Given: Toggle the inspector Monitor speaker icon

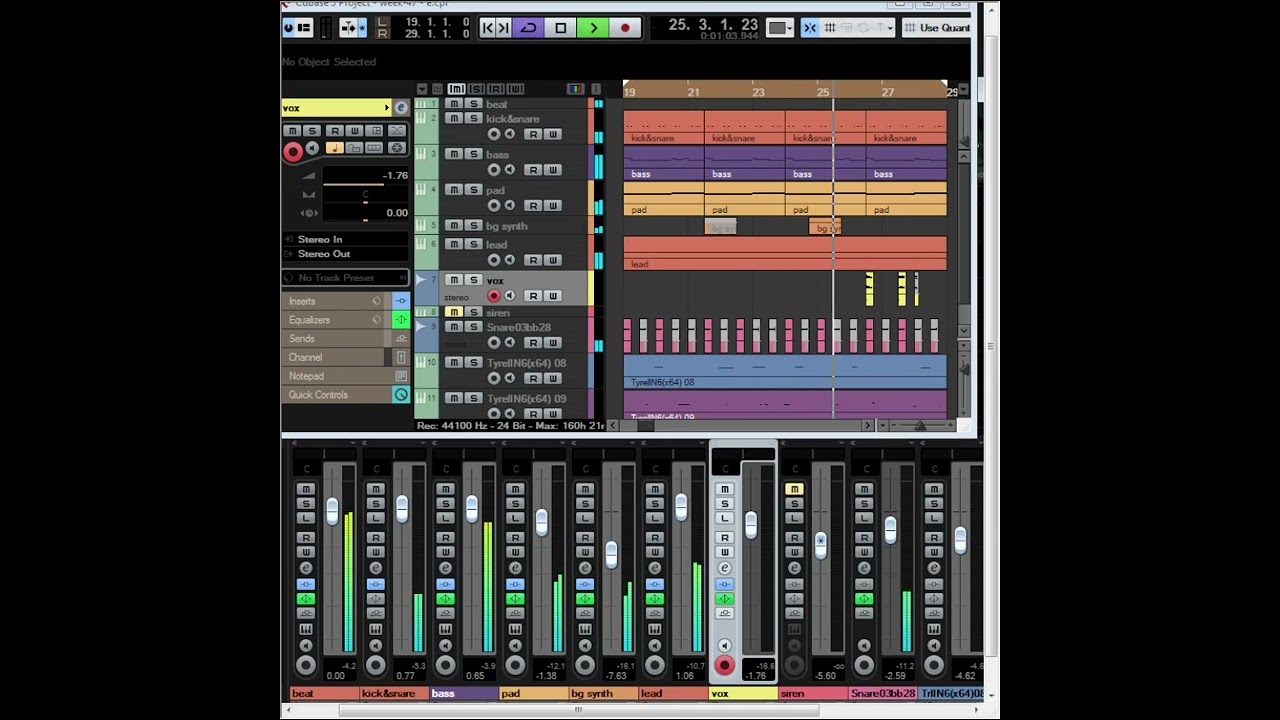Looking at the screenshot, I should point(312,149).
